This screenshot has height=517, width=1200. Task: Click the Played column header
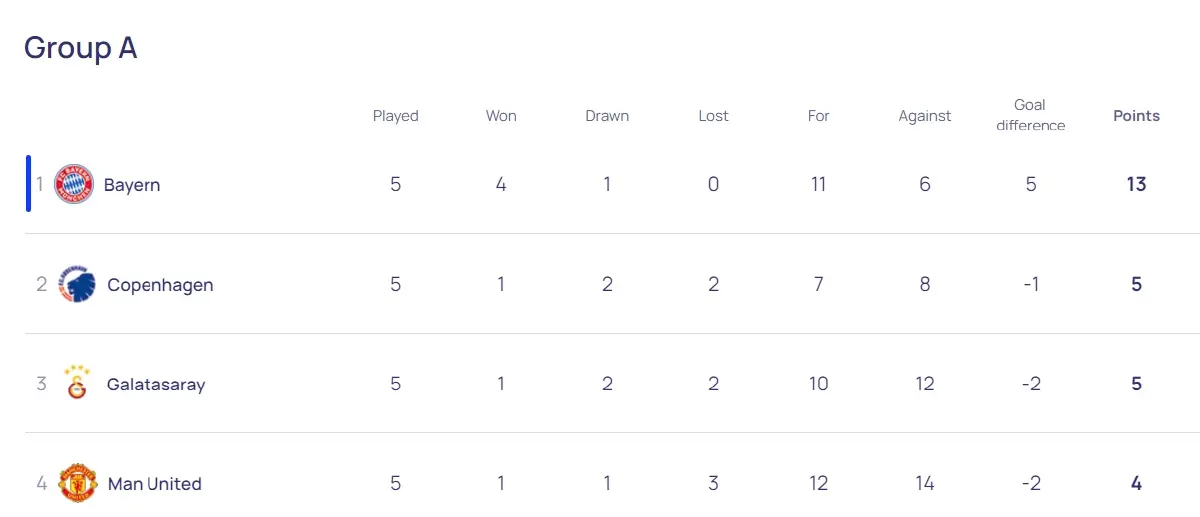pyautogui.click(x=395, y=116)
